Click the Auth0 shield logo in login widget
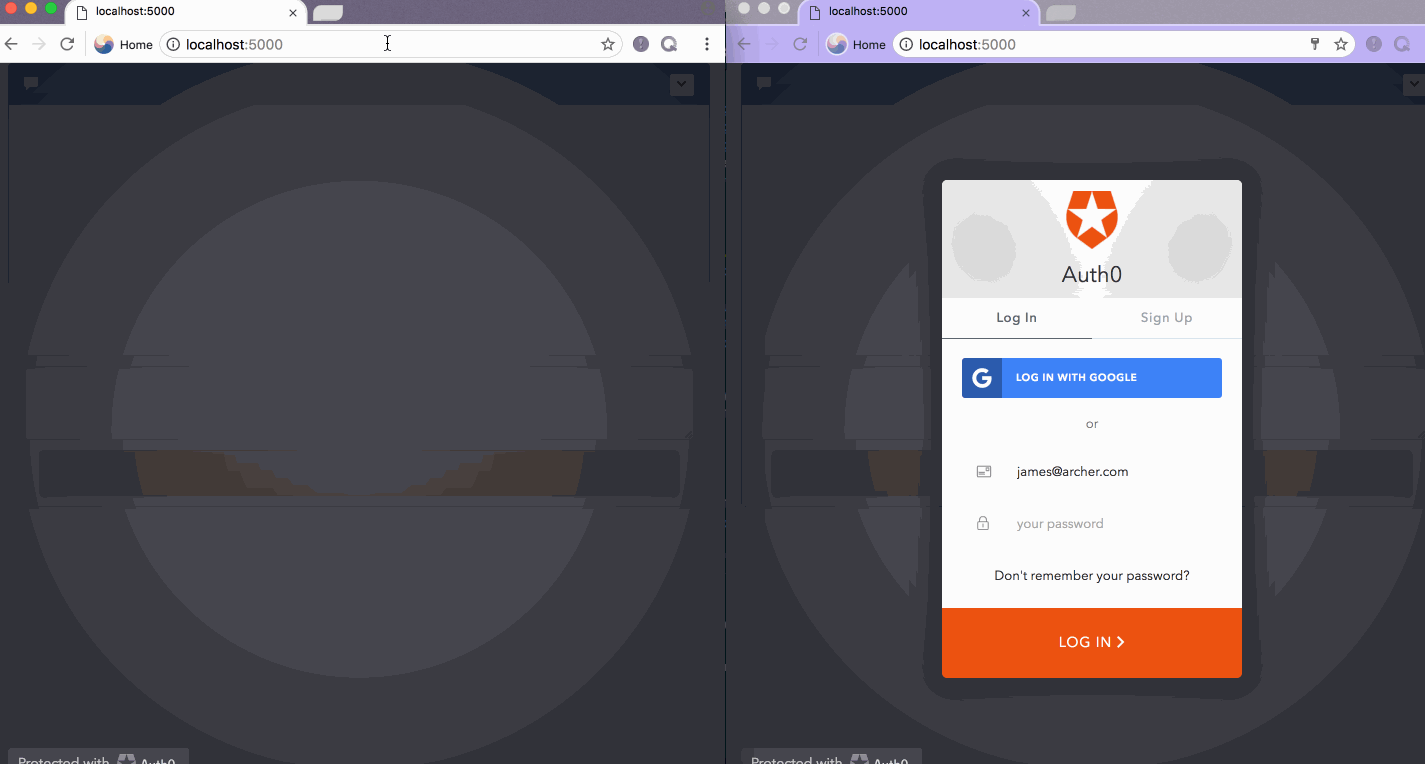This screenshot has width=1425, height=764. tap(1092, 219)
